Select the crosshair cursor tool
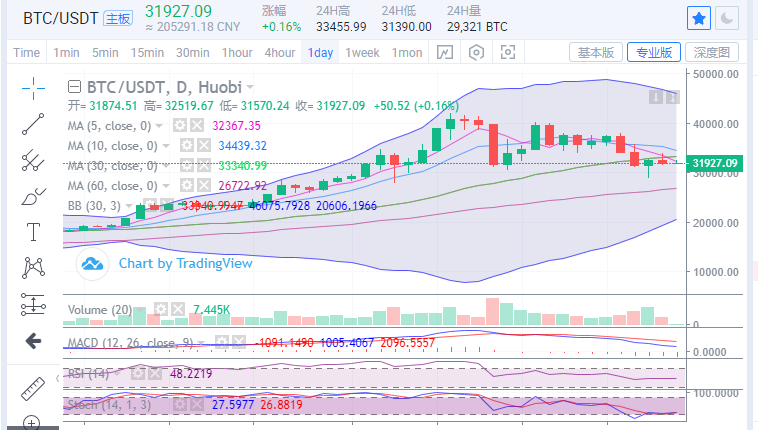This screenshot has height=430, width=758. point(33,89)
